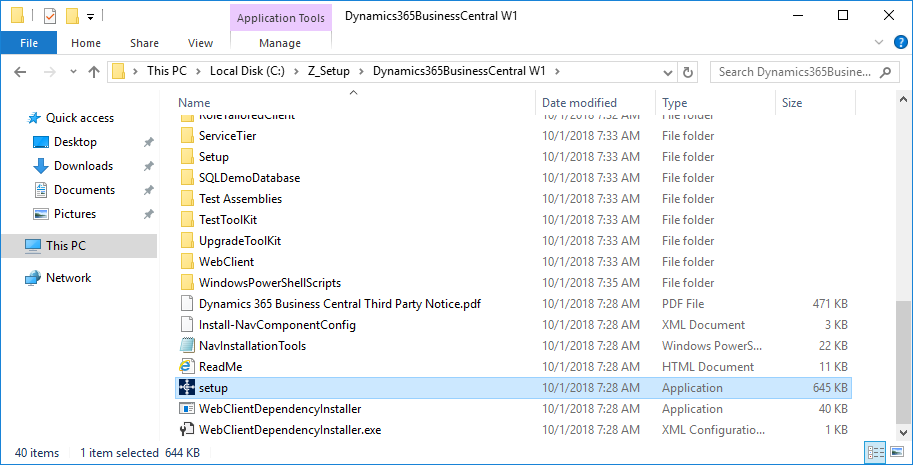Click the Third Party Notice PDF icon
This screenshot has height=465, width=913.
(186, 304)
